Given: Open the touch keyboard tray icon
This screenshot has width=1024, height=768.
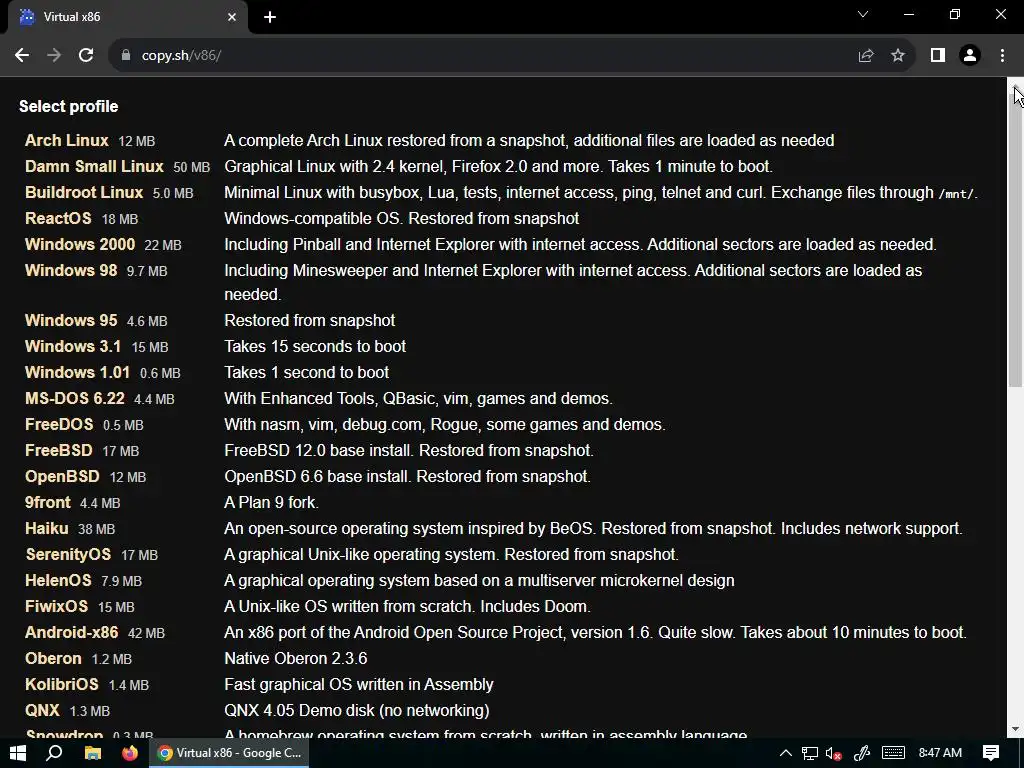Looking at the screenshot, I should pyautogui.click(x=893, y=753).
